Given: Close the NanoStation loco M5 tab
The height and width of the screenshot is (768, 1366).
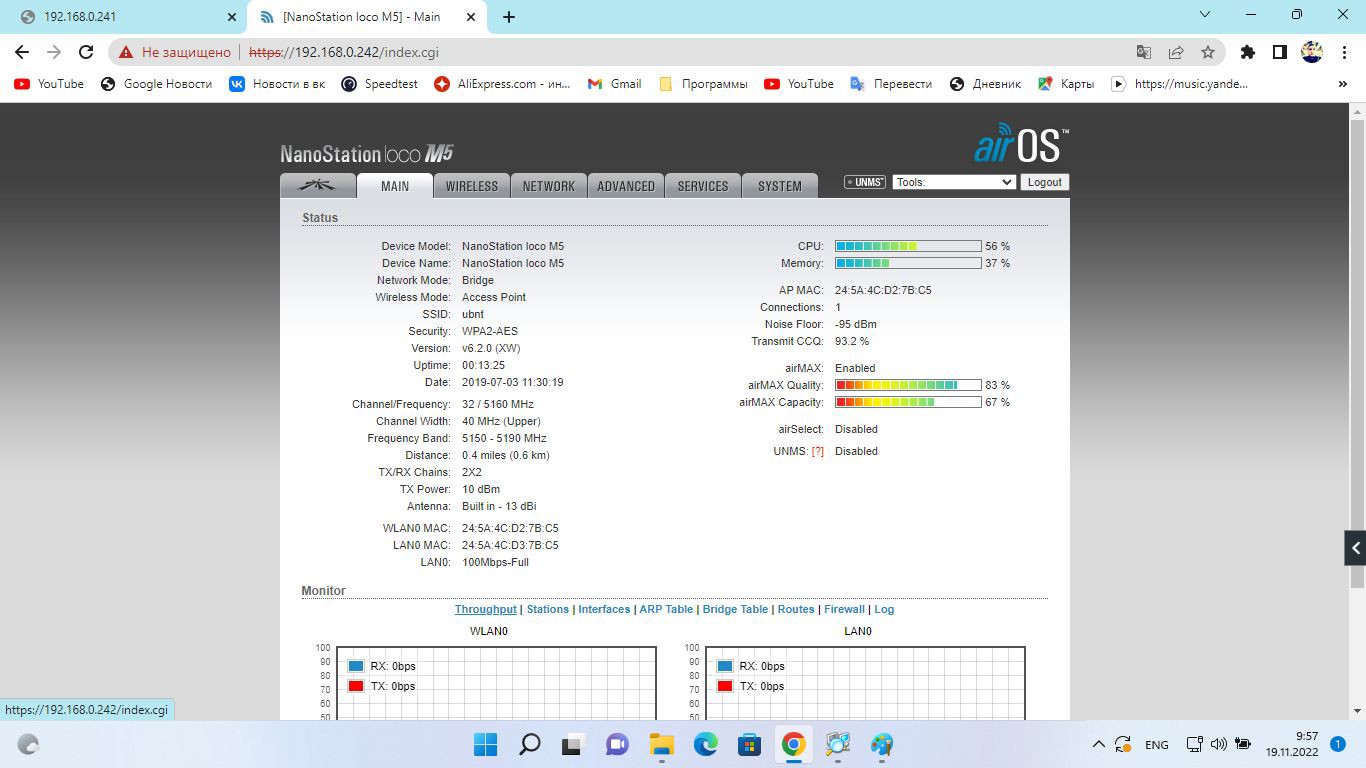Looking at the screenshot, I should [x=469, y=17].
